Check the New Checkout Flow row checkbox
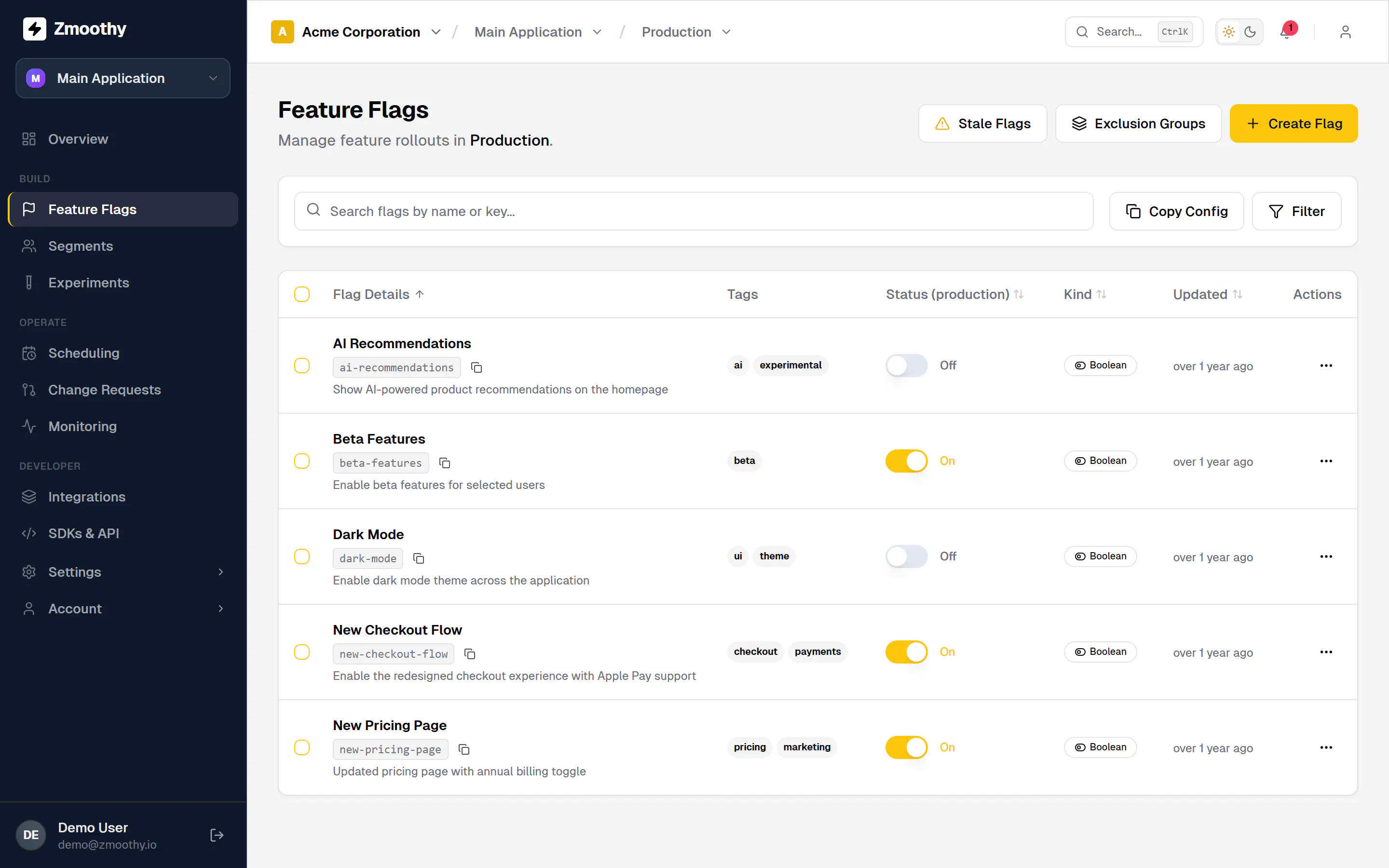 302,651
